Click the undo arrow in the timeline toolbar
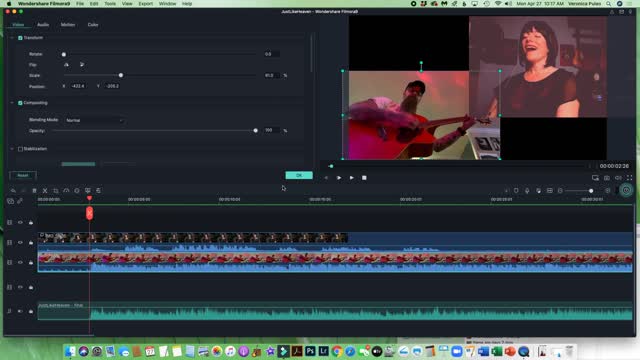Screen dimensions: 640x360 click(13, 191)
